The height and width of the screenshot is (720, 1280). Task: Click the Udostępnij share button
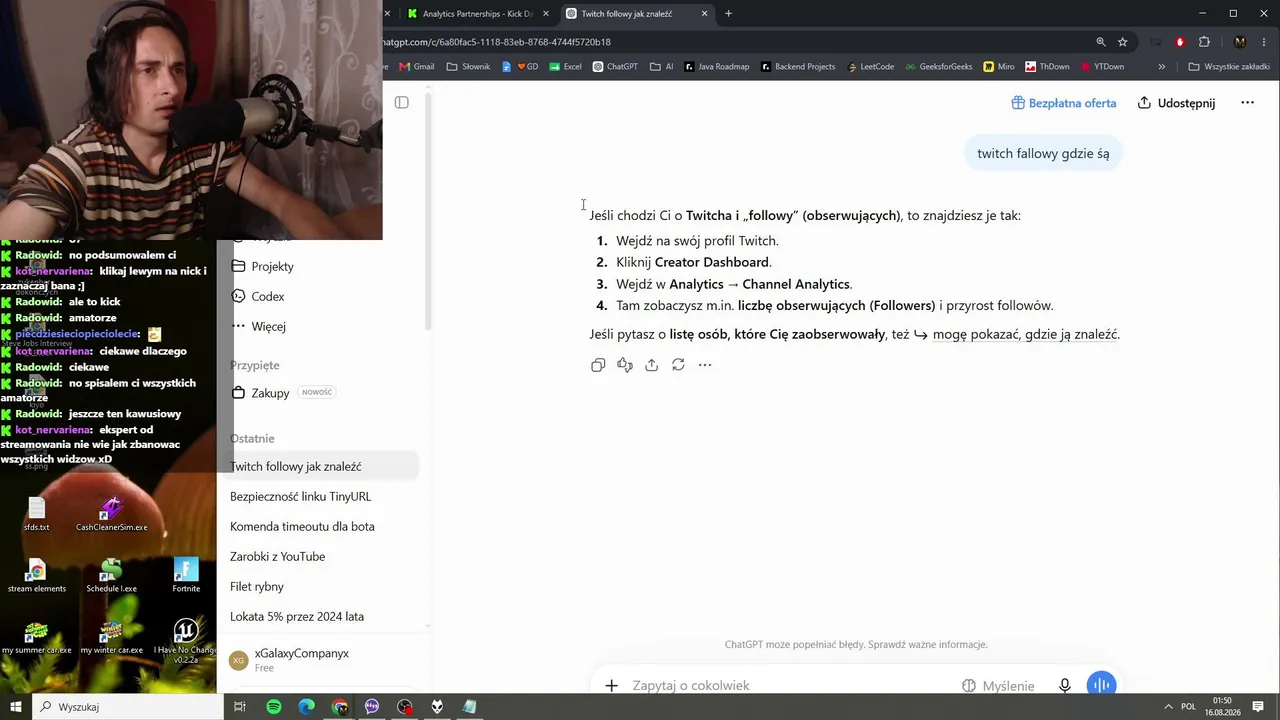coord(1176,103)
